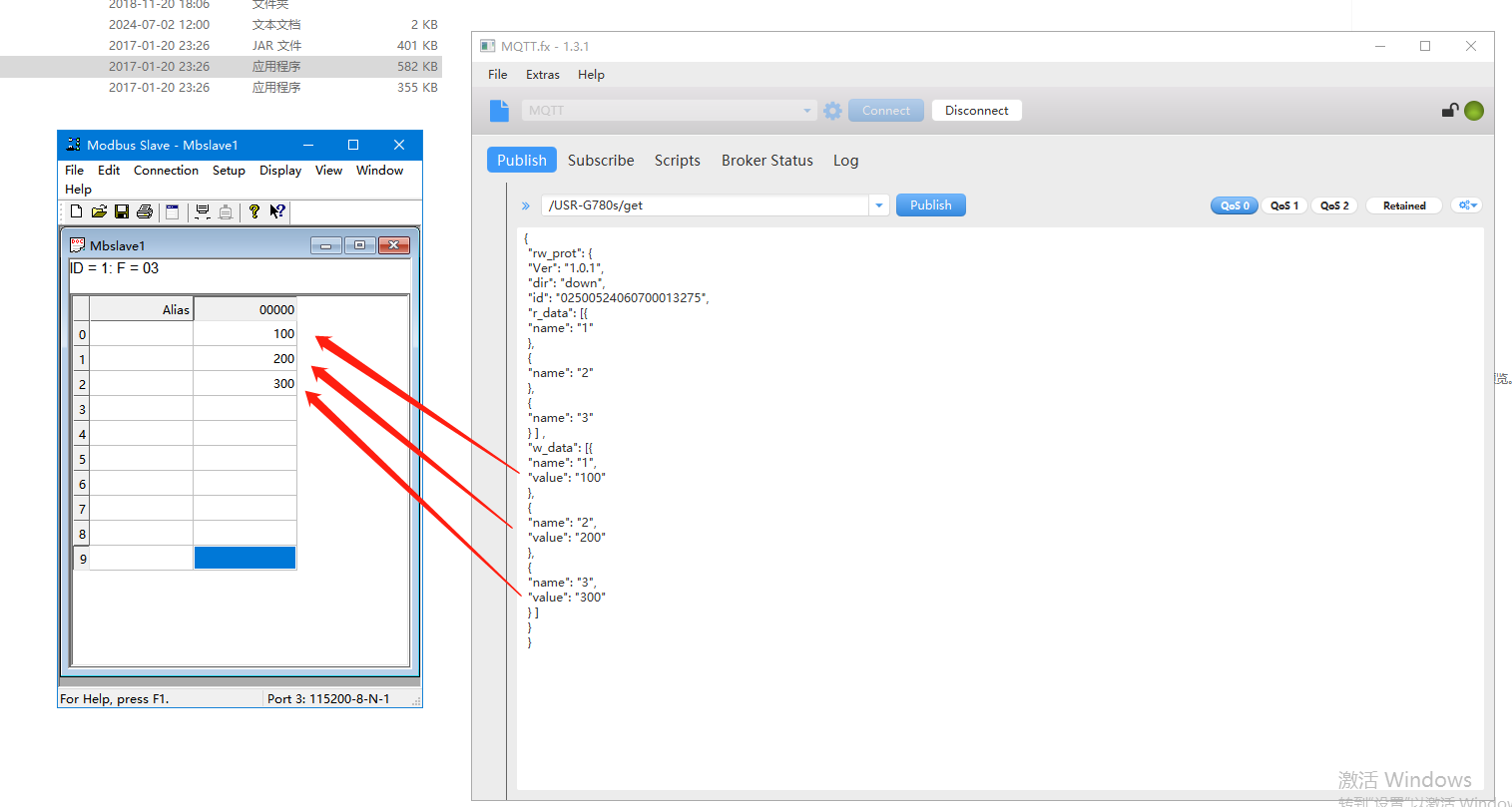Open the Extras menu in MQTT.fx
Screen dimensions: 1512x807
[543, 75]
